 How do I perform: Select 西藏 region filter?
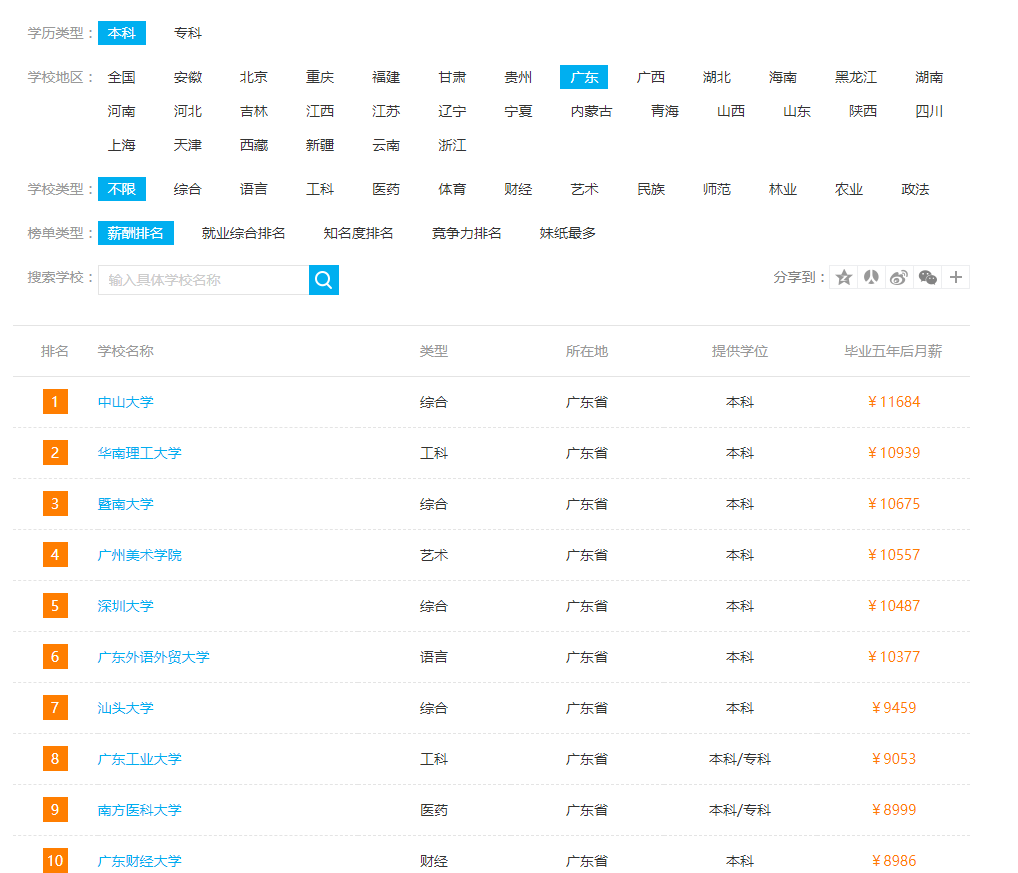coord(254,145)
